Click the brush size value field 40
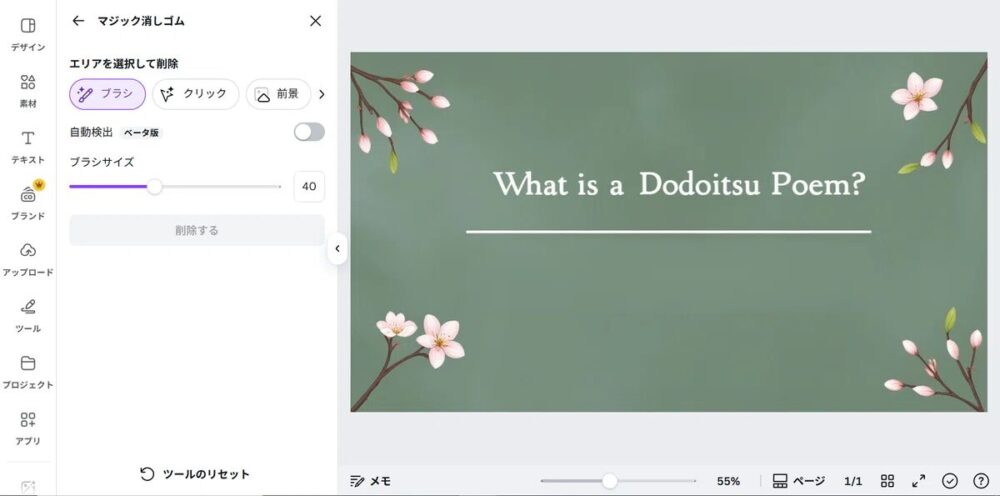The image size is (1000, 496). [309, 186]
